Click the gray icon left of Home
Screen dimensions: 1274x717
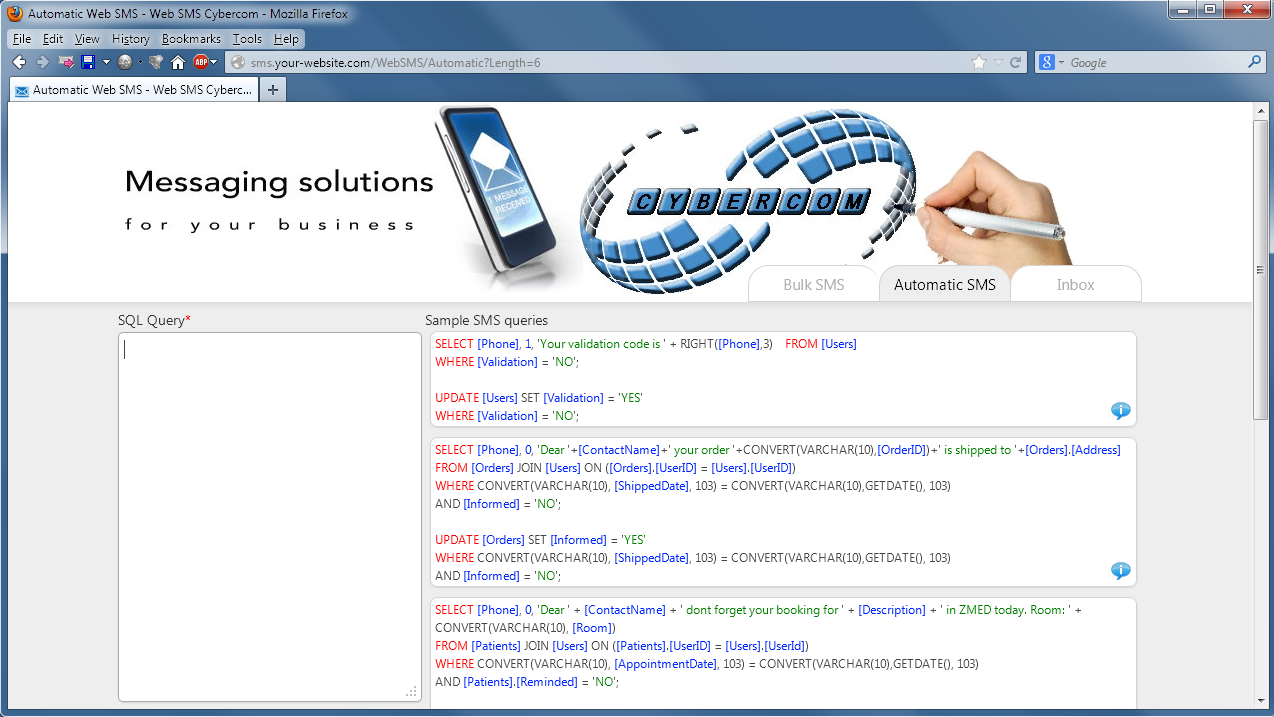coord(156,62)
